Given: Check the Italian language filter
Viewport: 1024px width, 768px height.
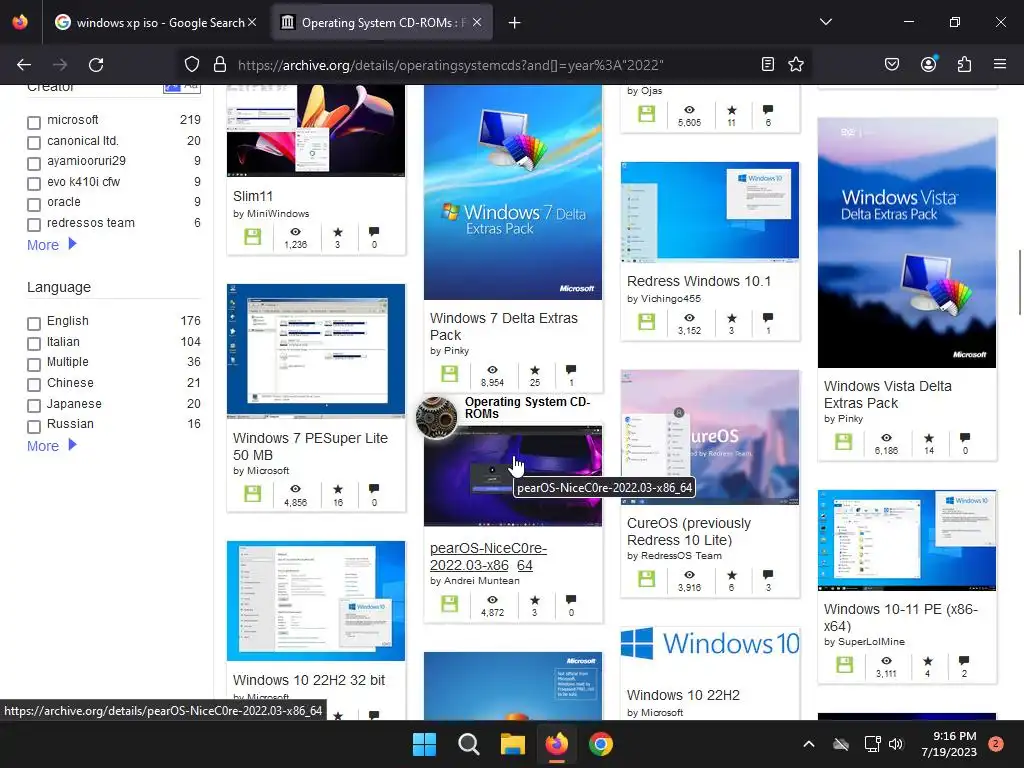Looking at the screenshot, I should pyautogui.click(x=34, y=344).
